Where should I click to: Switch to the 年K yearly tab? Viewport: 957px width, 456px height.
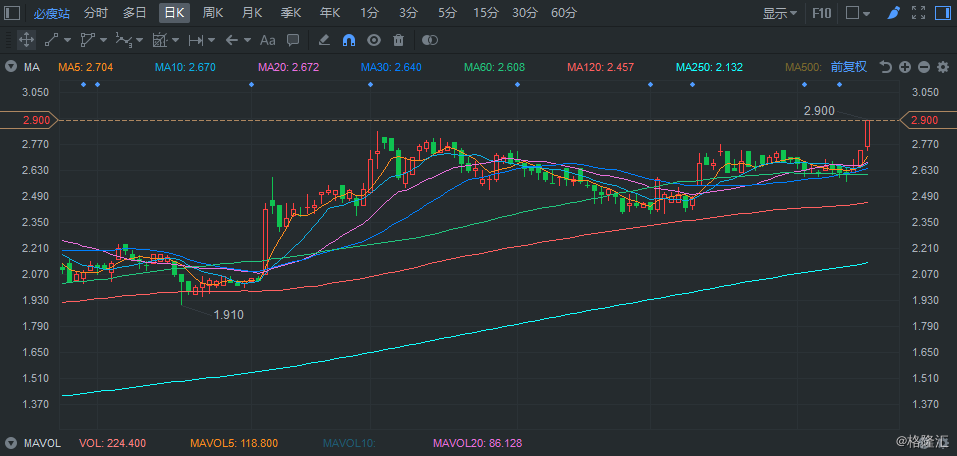pos(330,13)
